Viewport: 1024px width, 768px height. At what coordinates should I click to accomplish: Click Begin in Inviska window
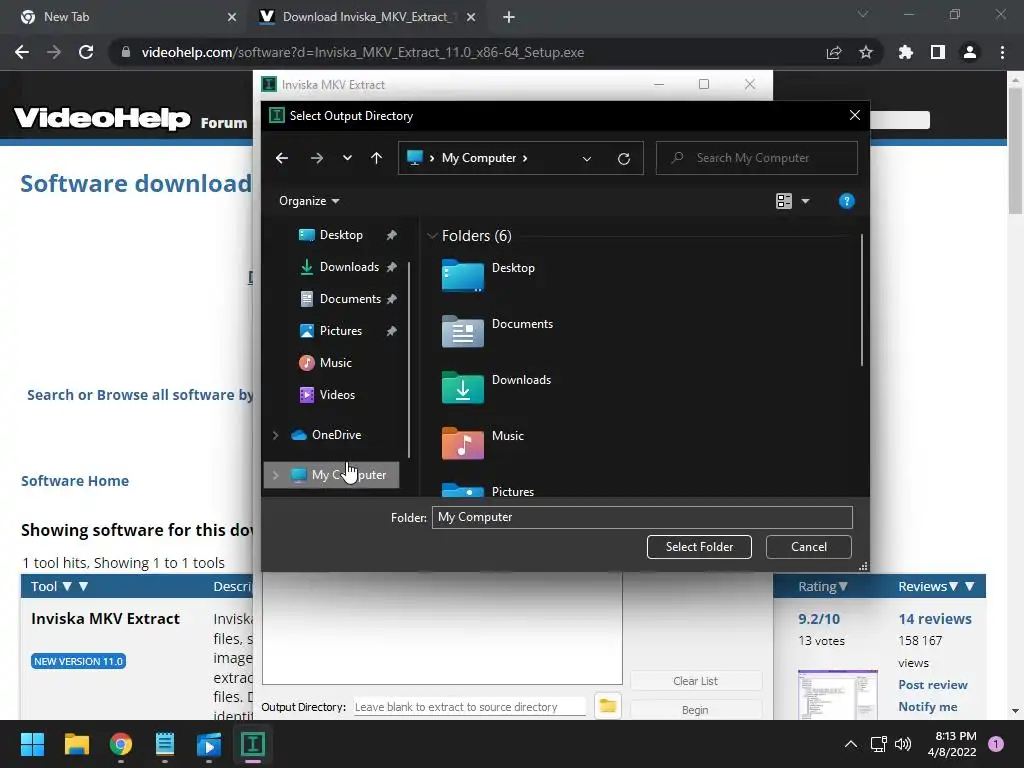[x=696, y=709]
